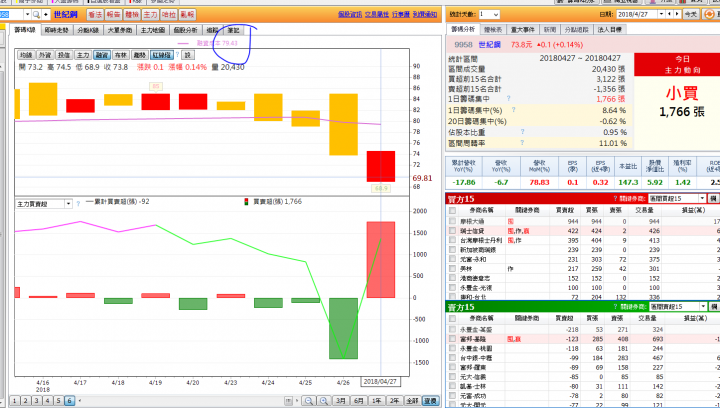The width and height of the screenshot is (720, 408).
Task: Click the date input field 2018/4/27
Action: click(x=636, y=14)
